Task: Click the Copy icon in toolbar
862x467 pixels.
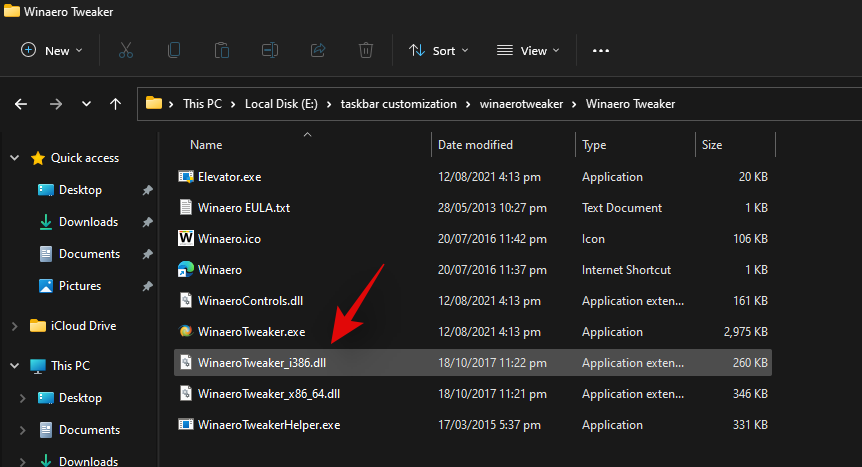Action: (174, 50)
